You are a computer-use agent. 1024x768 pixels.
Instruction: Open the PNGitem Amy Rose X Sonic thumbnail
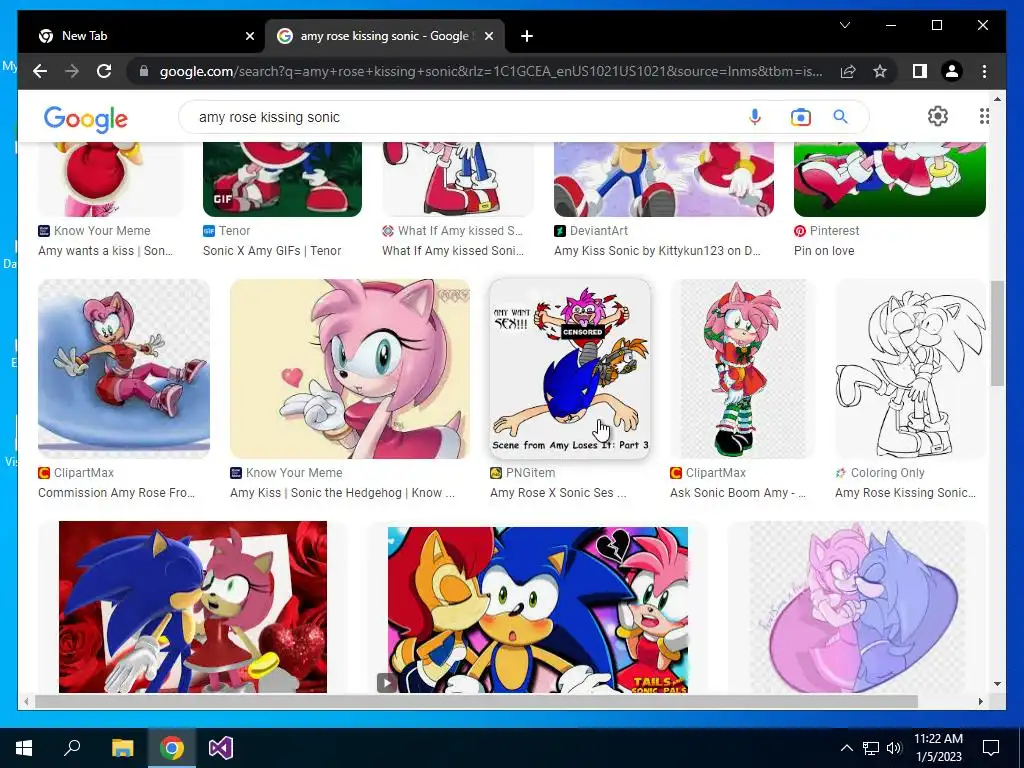[570, 368]
